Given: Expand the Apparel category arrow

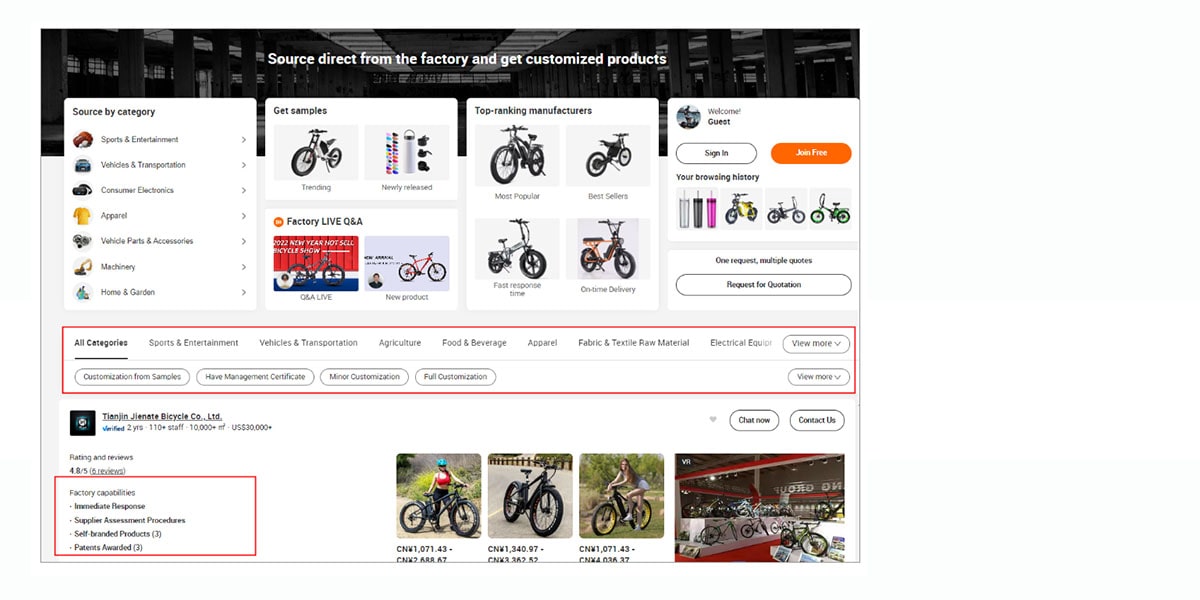Looking at the screenshot, I should [243, 216].
